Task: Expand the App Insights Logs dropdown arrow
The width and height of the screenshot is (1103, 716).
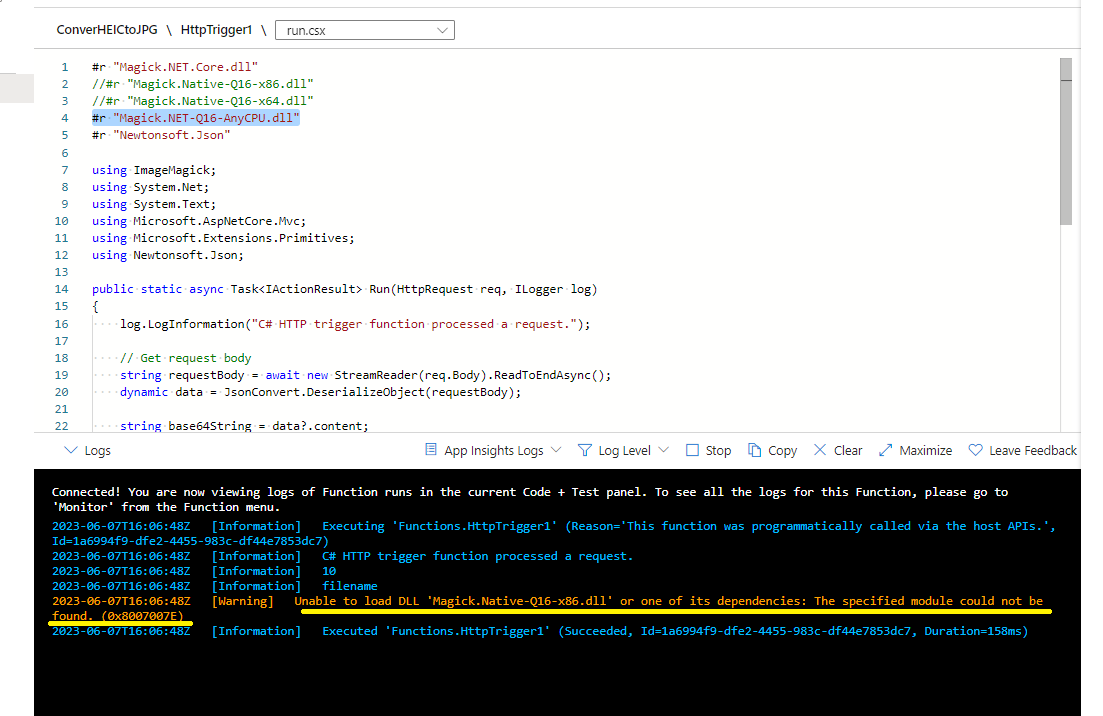Action: [x=556, y=450]
